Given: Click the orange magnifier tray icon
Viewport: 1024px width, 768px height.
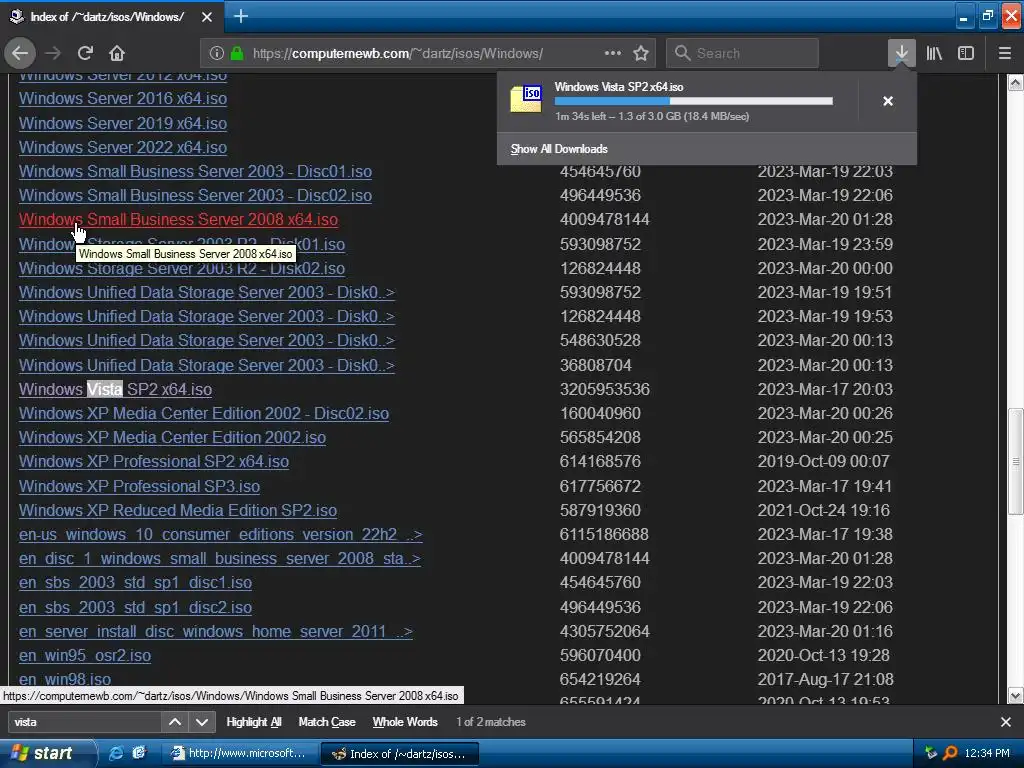Looking at the screenshot, I should click(x=950, y=753).
